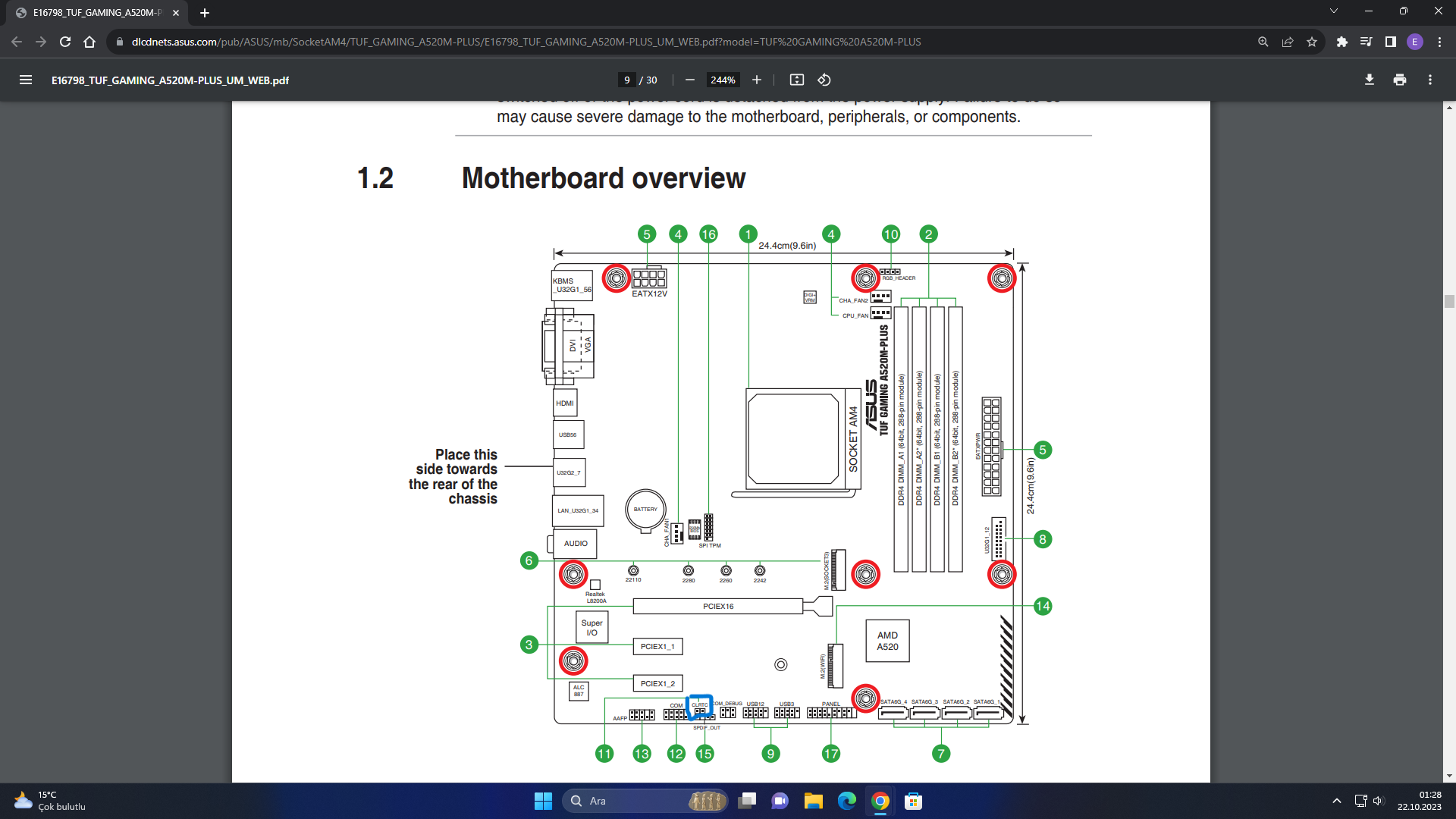The width and height of the screenshot is (1456, 819).
Task: Open a new browser tab
Action: 205,13
